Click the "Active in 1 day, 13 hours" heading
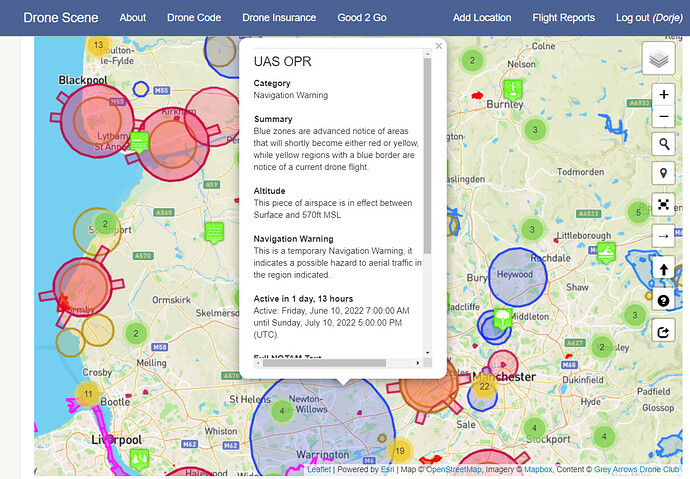This screenshot has height=479, width=690. click(303, 299)
